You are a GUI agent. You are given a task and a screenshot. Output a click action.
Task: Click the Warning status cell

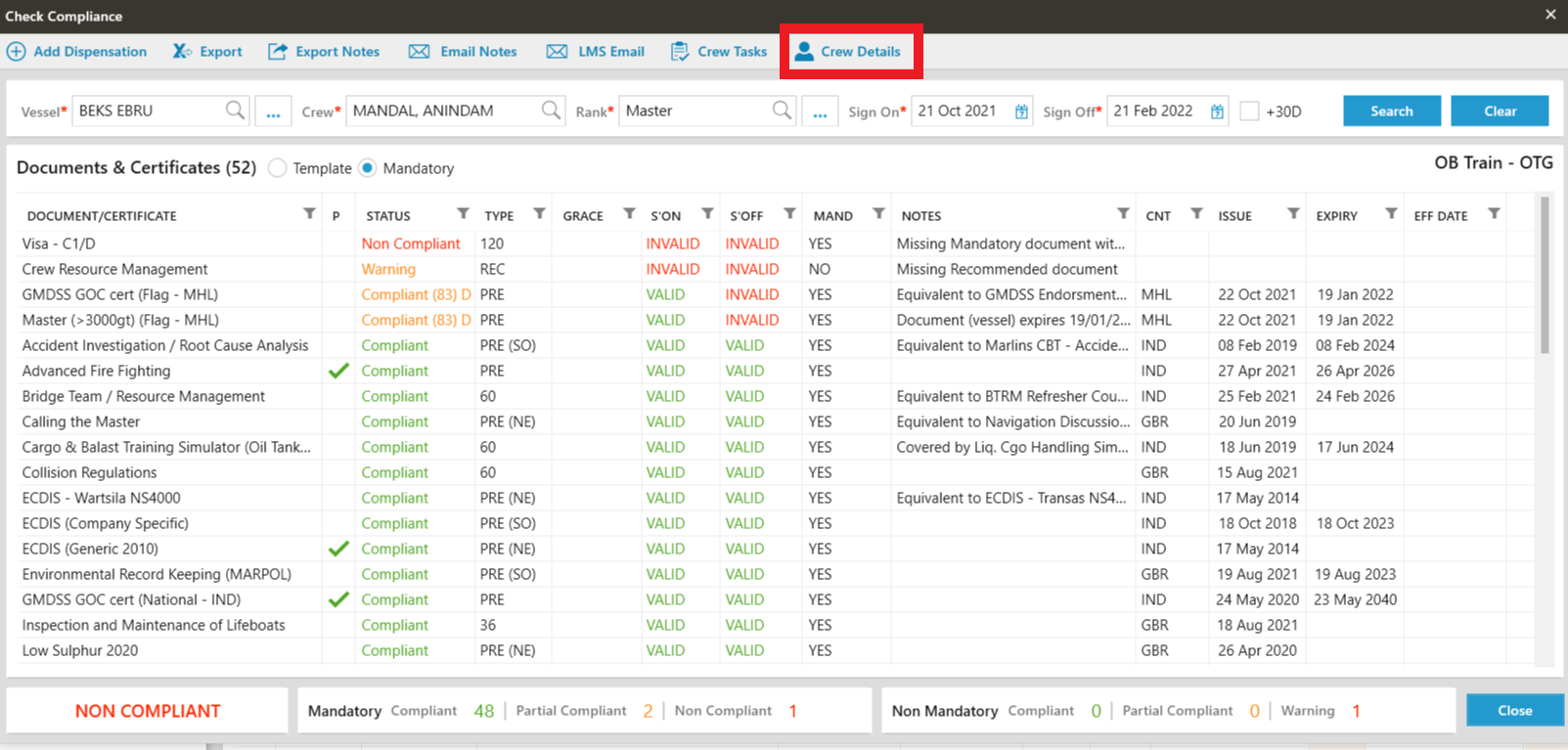388,269
